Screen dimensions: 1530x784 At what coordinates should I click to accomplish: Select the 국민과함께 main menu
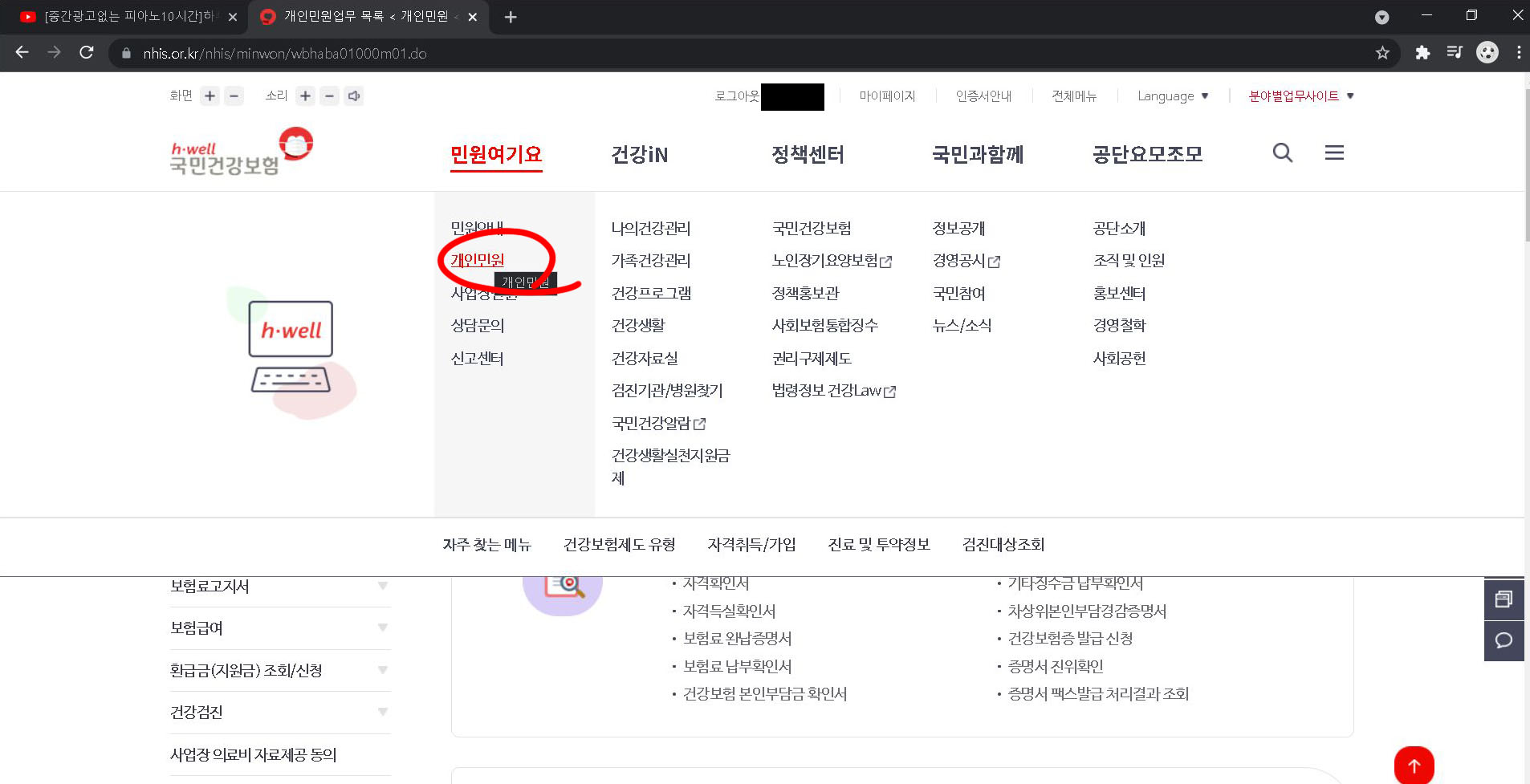point(978,154)
